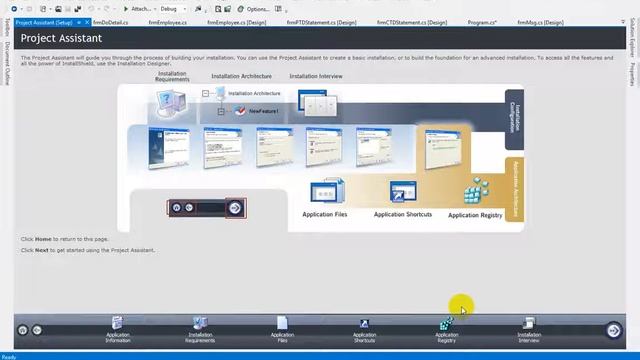This screenshot has height=360, width=640.
Task: Click the Undo toolbar icon
Action: [91, 9]
